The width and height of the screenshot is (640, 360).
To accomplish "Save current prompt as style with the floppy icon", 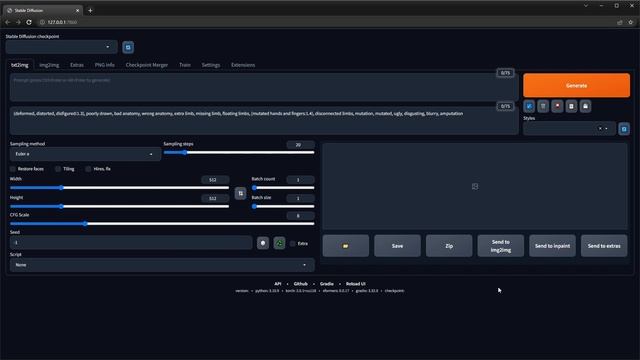I will coord(585,106).
